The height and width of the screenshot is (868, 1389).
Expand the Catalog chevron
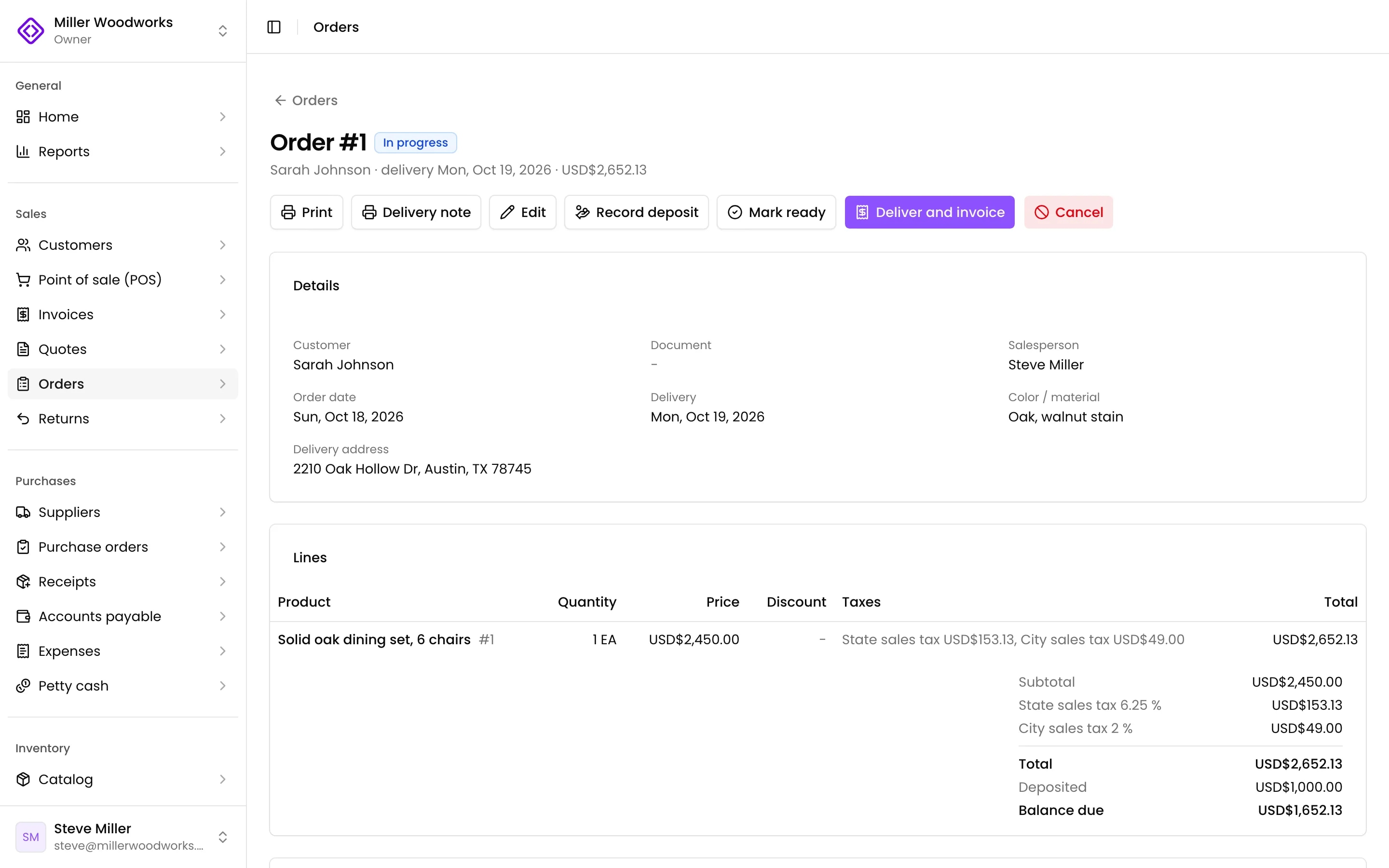pos(223,779)
